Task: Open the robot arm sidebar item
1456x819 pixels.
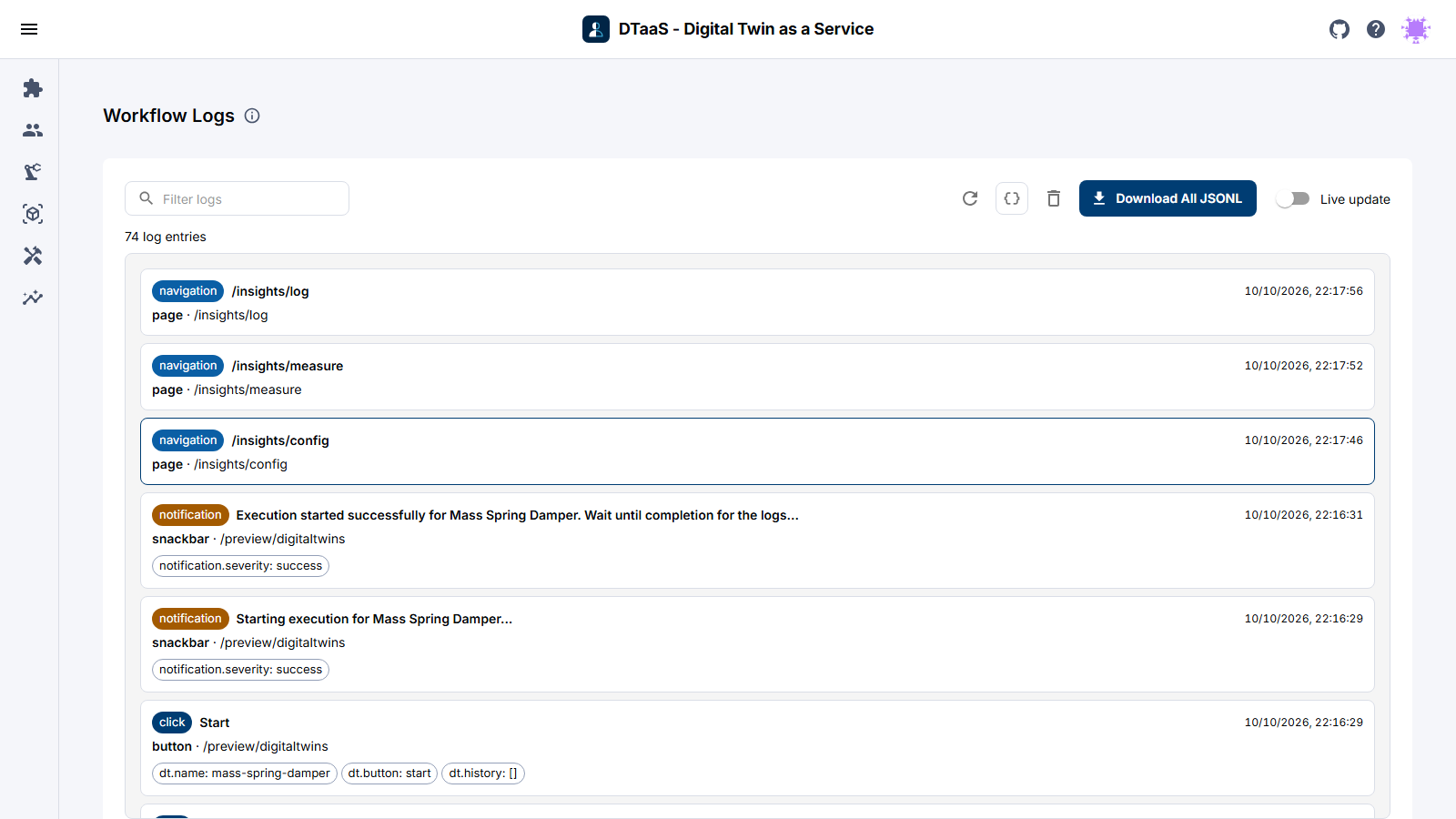Action: (x=33, y=172)
